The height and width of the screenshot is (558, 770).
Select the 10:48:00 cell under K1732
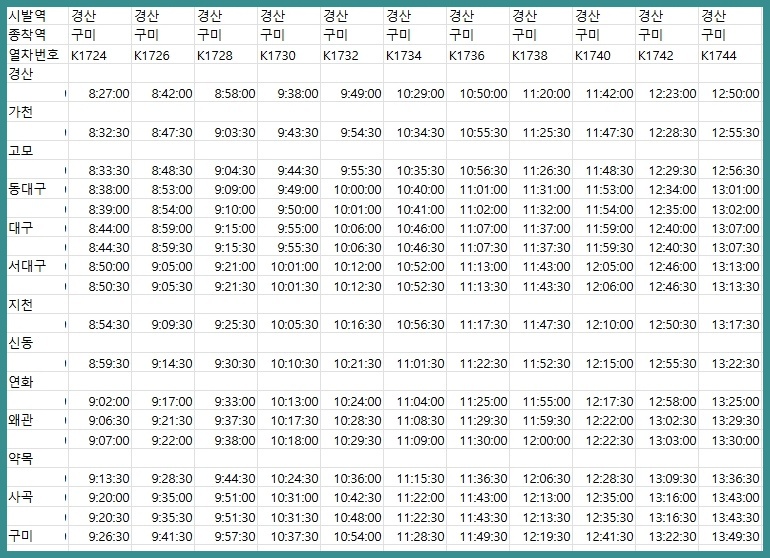click(x=352, y=517)
